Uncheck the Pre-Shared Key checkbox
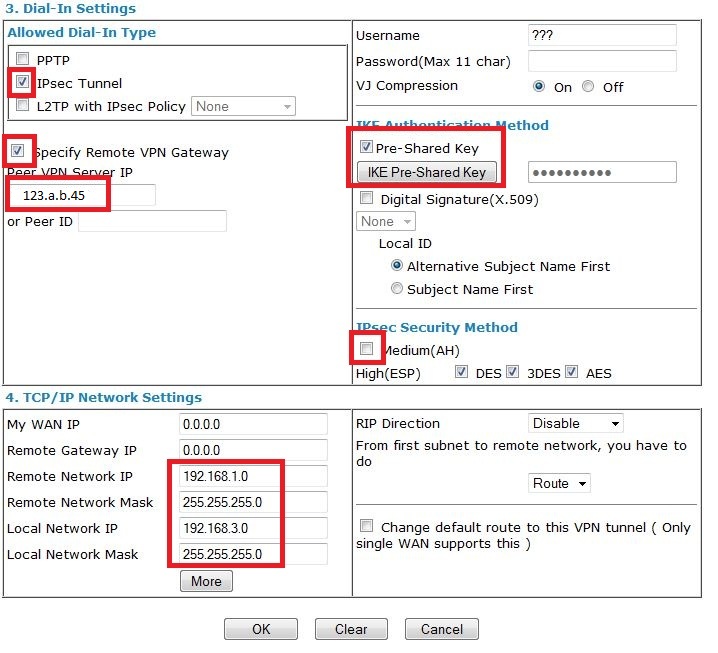718x653 pixels. click(x=366, y=148)
